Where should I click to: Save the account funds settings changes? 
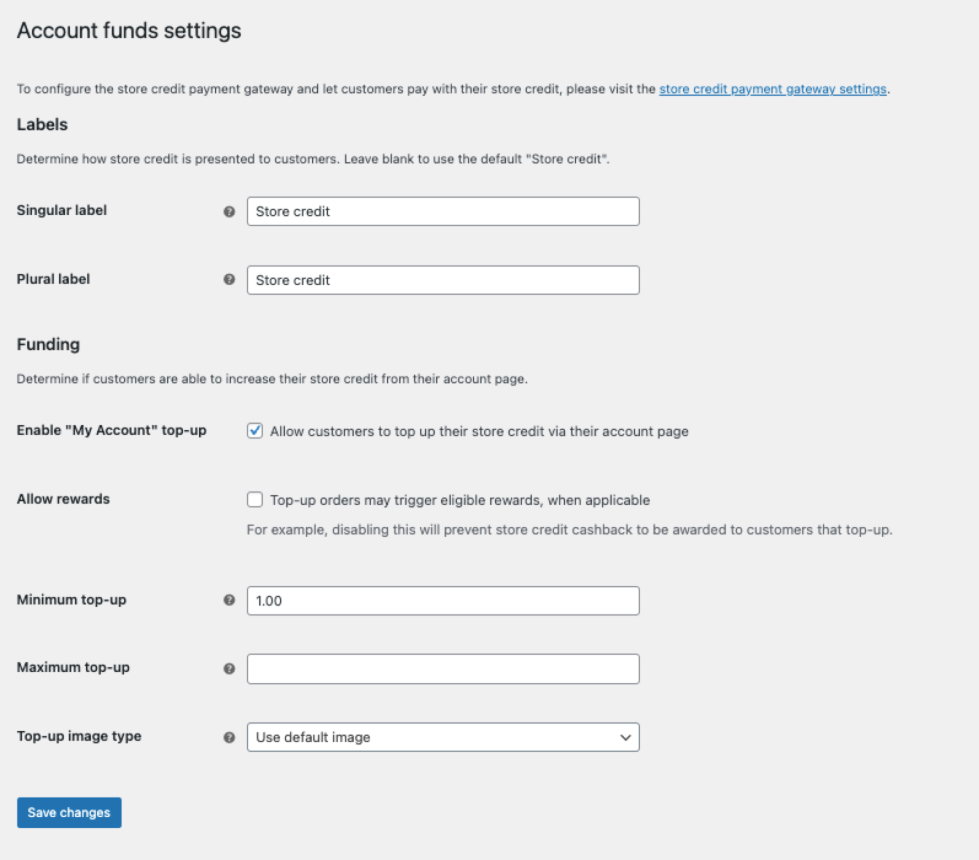(68, 812)
